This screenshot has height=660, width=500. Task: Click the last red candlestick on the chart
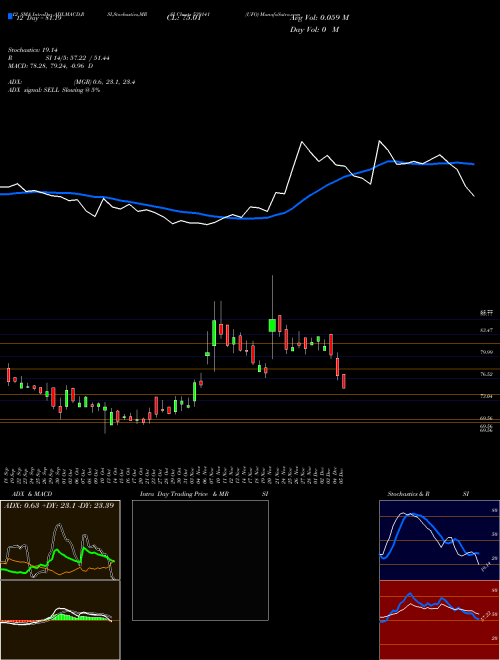tap(344, 381)
